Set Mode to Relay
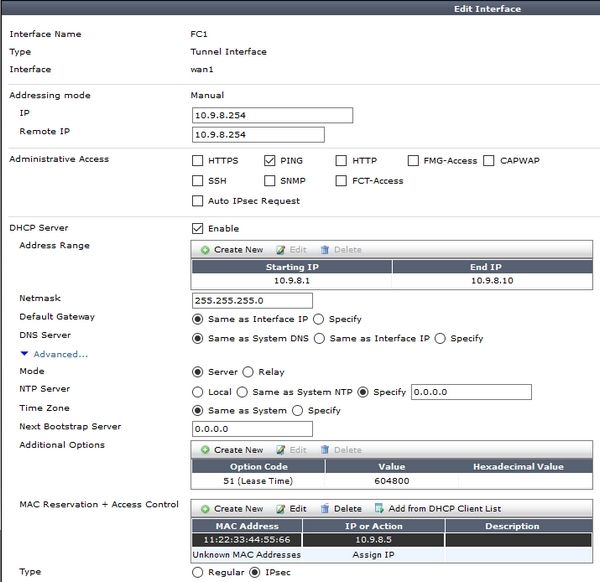This screenshot has width=600, height=582. [248, 372]
